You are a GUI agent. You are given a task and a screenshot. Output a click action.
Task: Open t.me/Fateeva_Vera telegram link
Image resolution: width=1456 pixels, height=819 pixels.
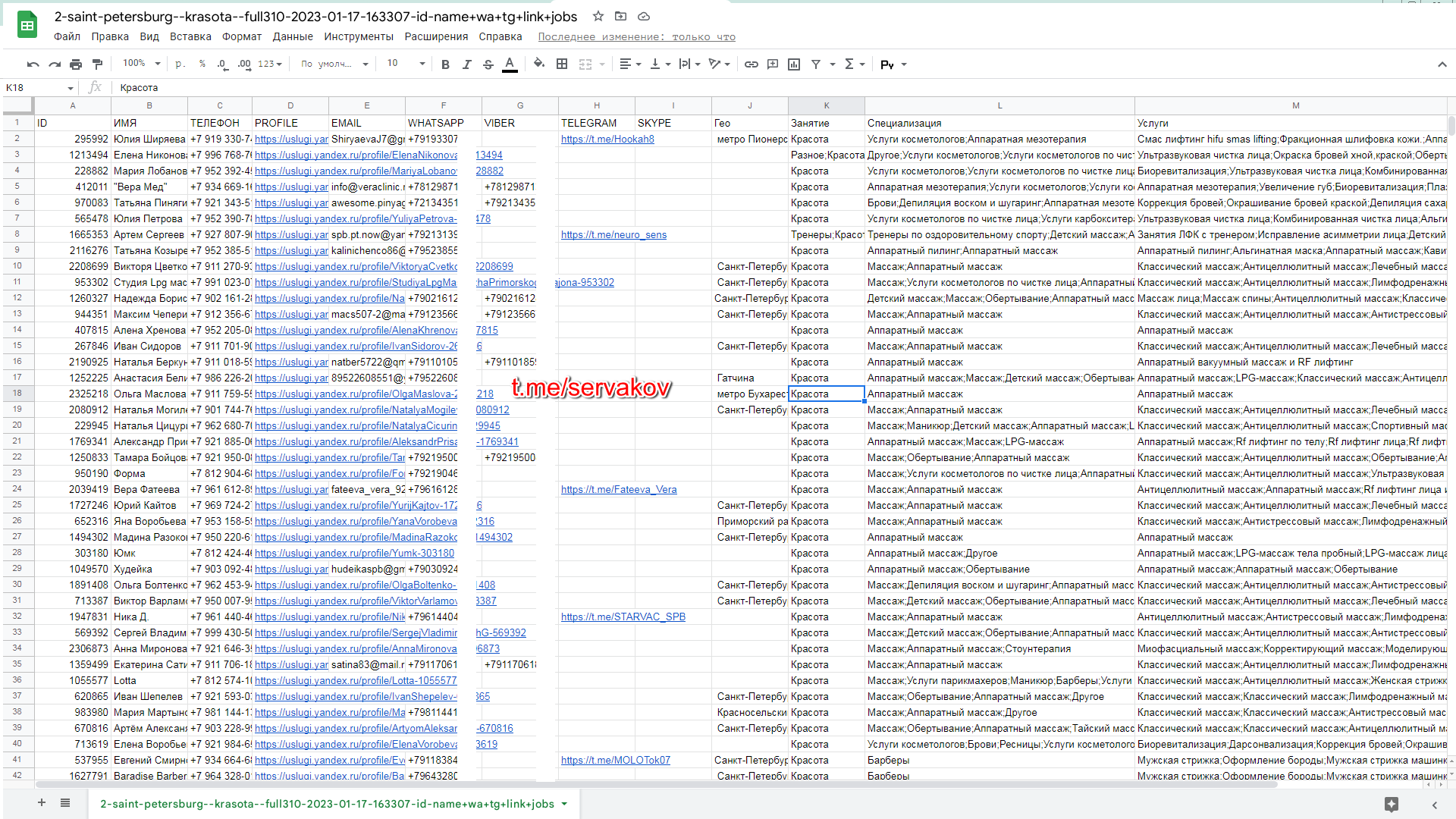coord(619,489)
